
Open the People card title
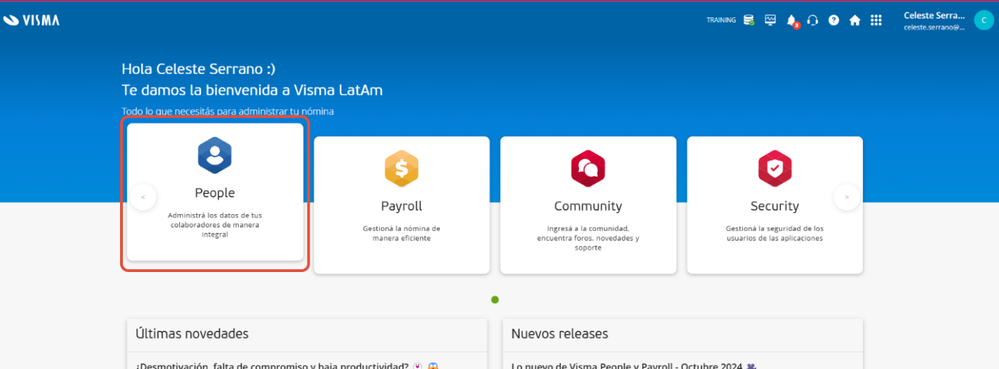215,192
